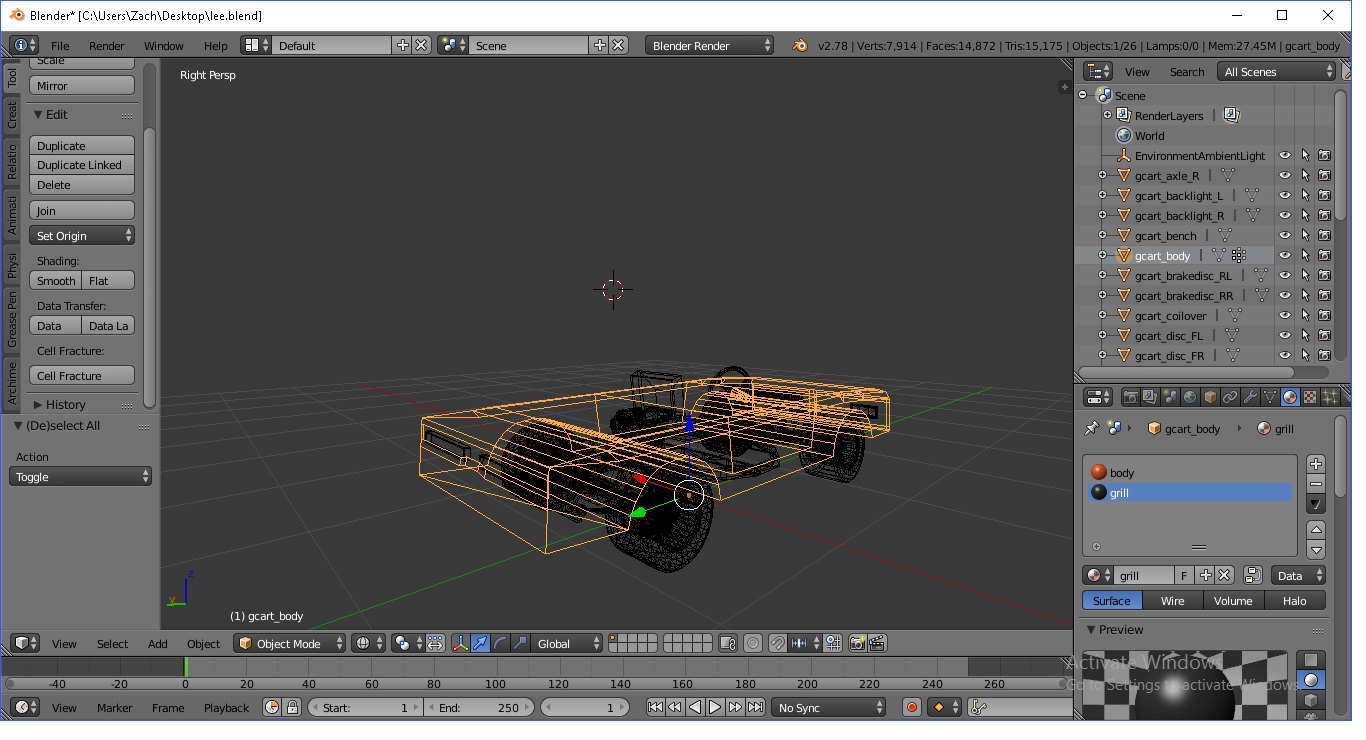The width and height of the screenshot is (1366, 740).
Task: Click the scale manipulator icon
Action: coord(520,643)
